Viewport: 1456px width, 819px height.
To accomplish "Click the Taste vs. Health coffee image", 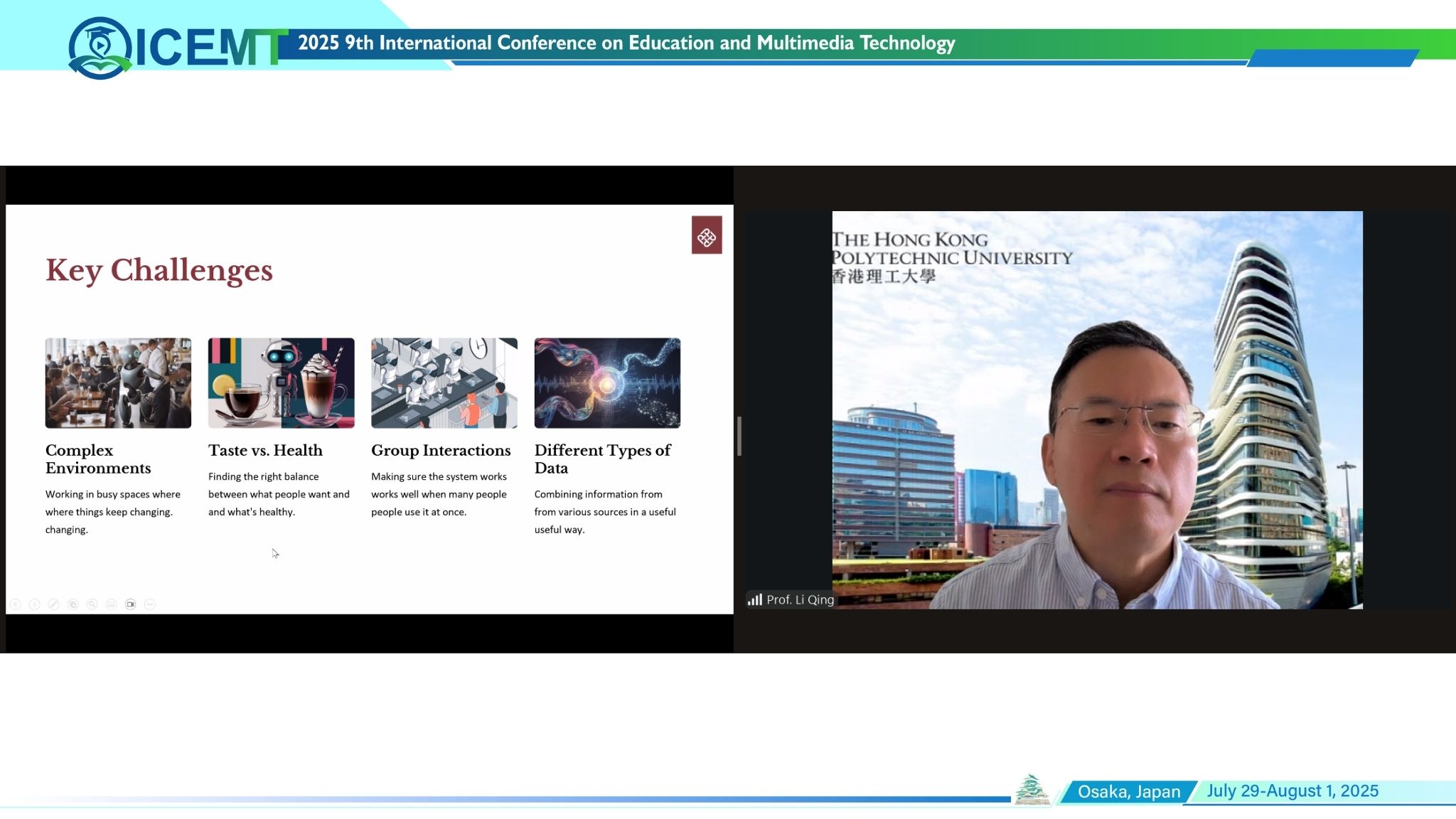I will (281, 383).
